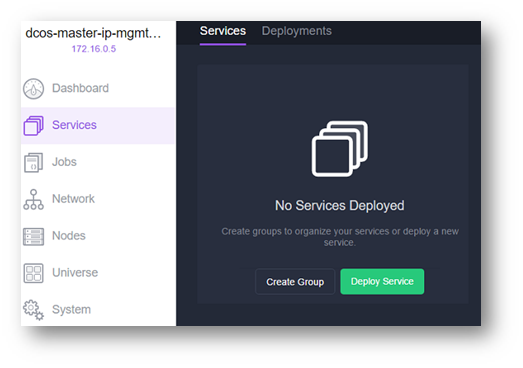
Task: Click the System gears icon
Action: [x=33, y=310]
